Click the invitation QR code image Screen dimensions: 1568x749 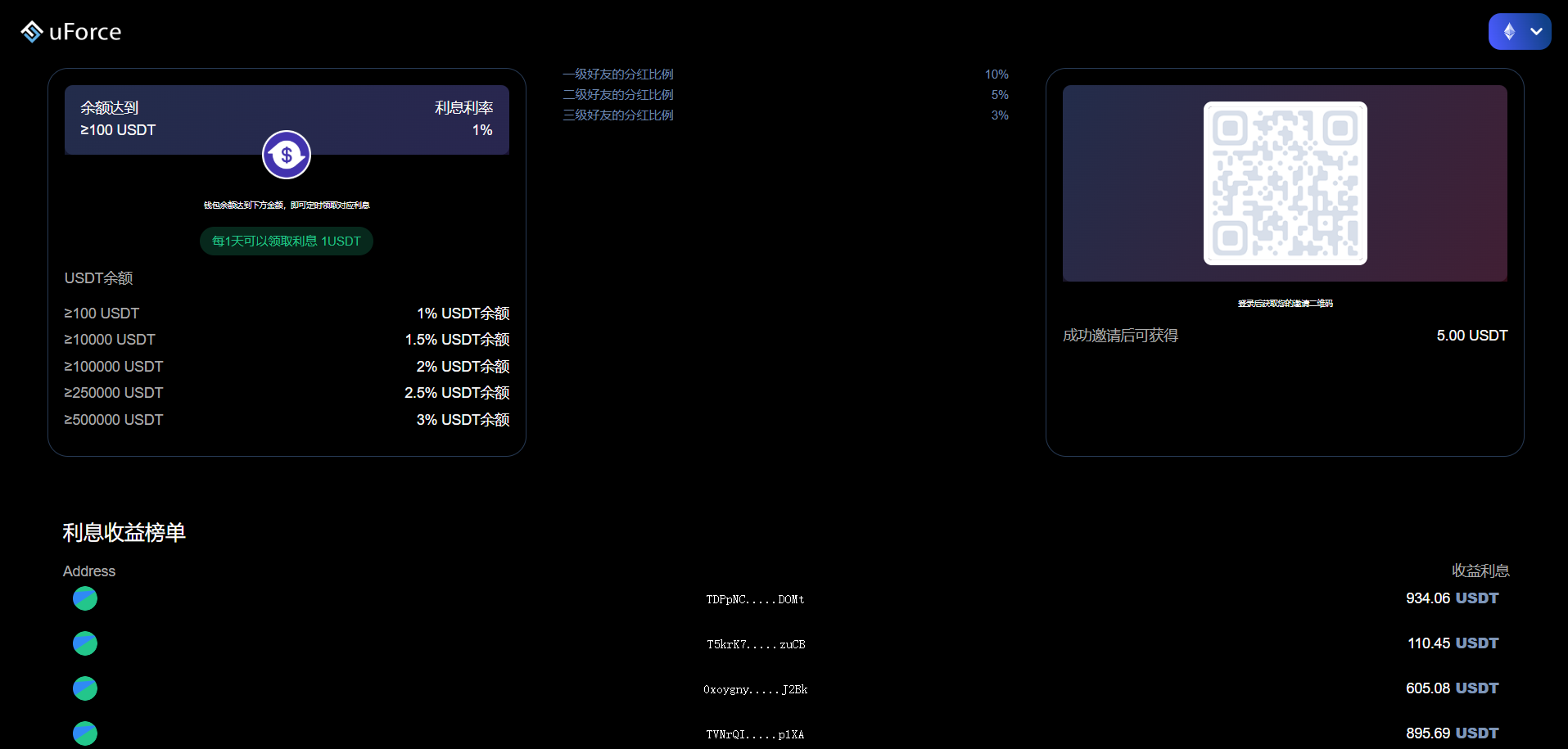pyautogui.click(x=1285, y=183)
